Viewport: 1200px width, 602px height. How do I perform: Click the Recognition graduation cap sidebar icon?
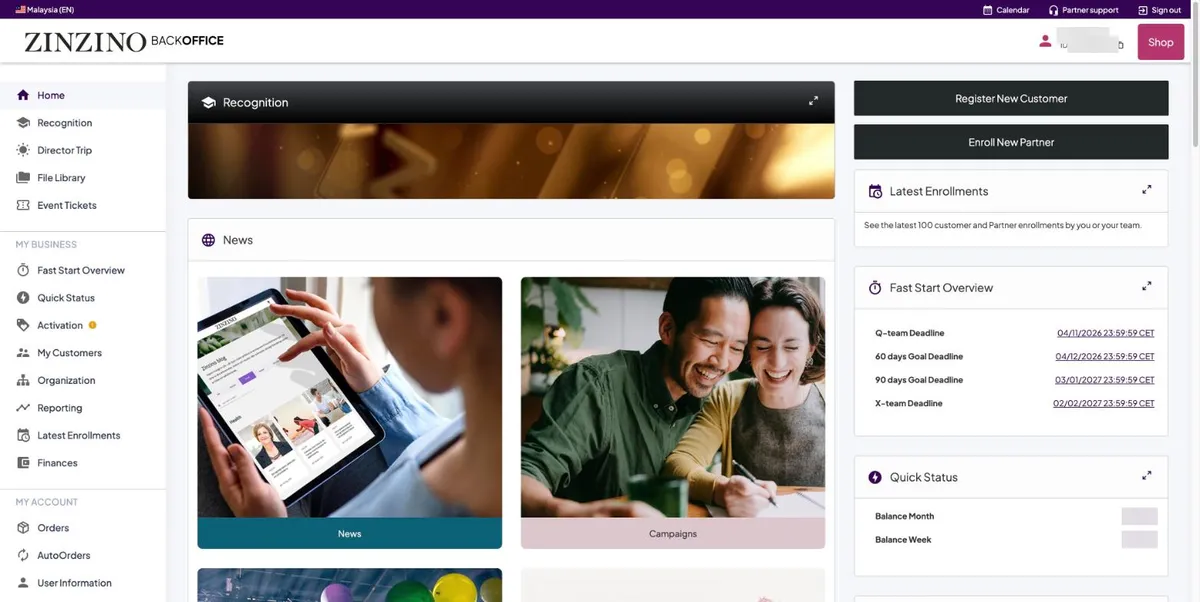tap(23, 123)
